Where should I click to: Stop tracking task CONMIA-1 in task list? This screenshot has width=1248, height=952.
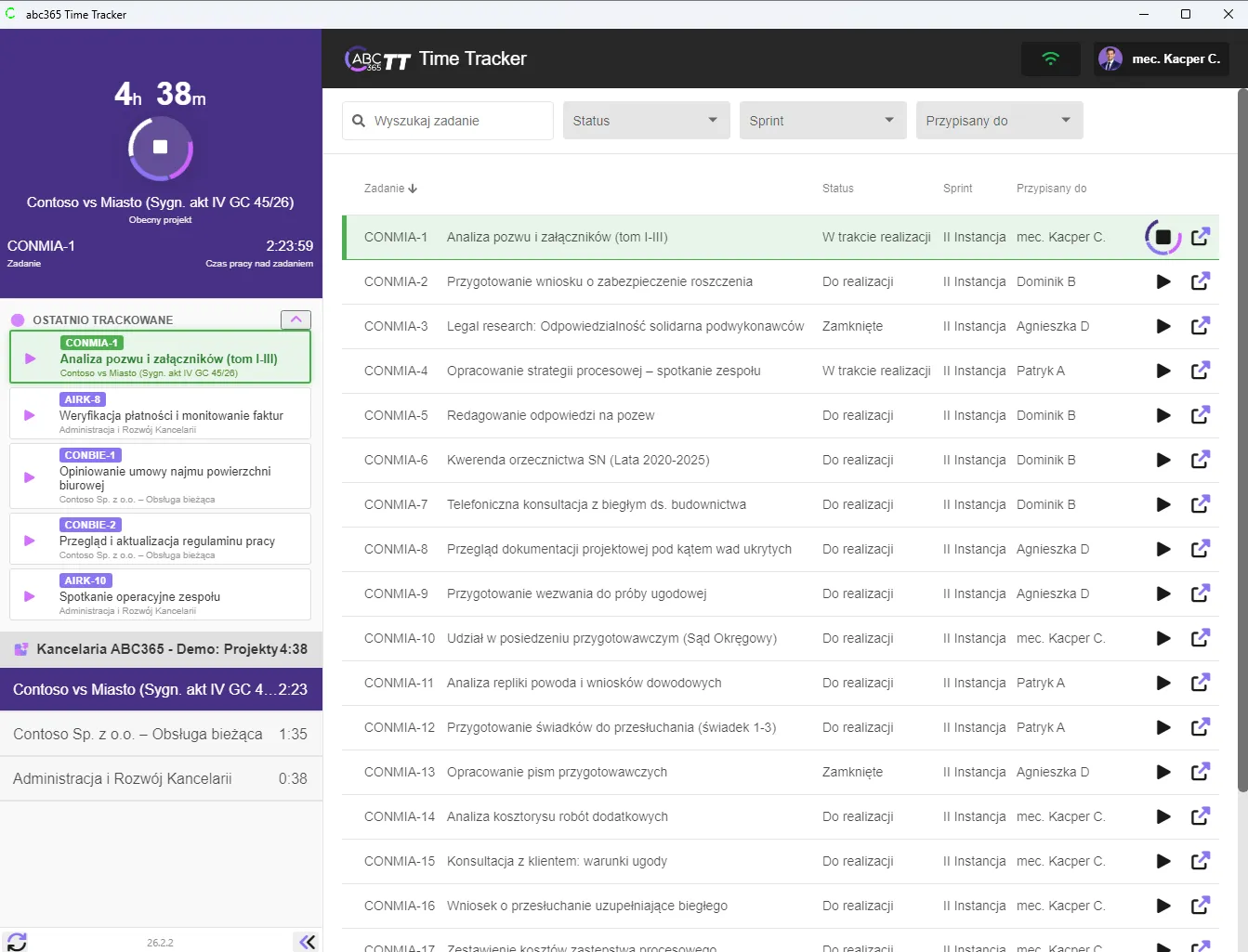(1163, 237)
